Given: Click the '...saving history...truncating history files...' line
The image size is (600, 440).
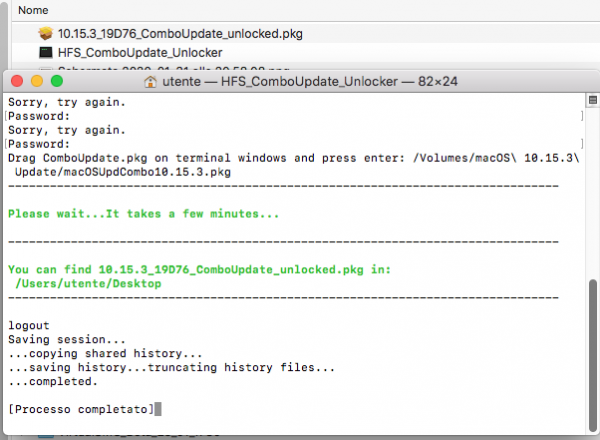Looking at the screenshot, I should 171,367.
